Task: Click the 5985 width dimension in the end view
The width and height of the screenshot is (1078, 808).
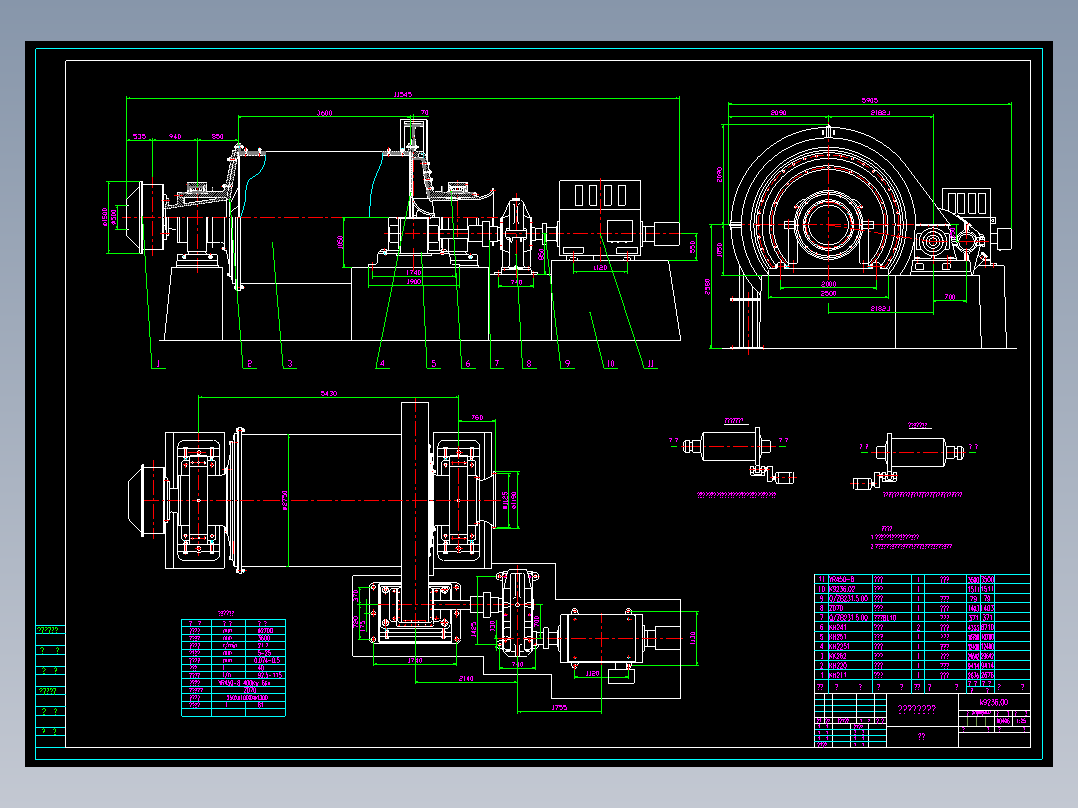Action: 870,100
